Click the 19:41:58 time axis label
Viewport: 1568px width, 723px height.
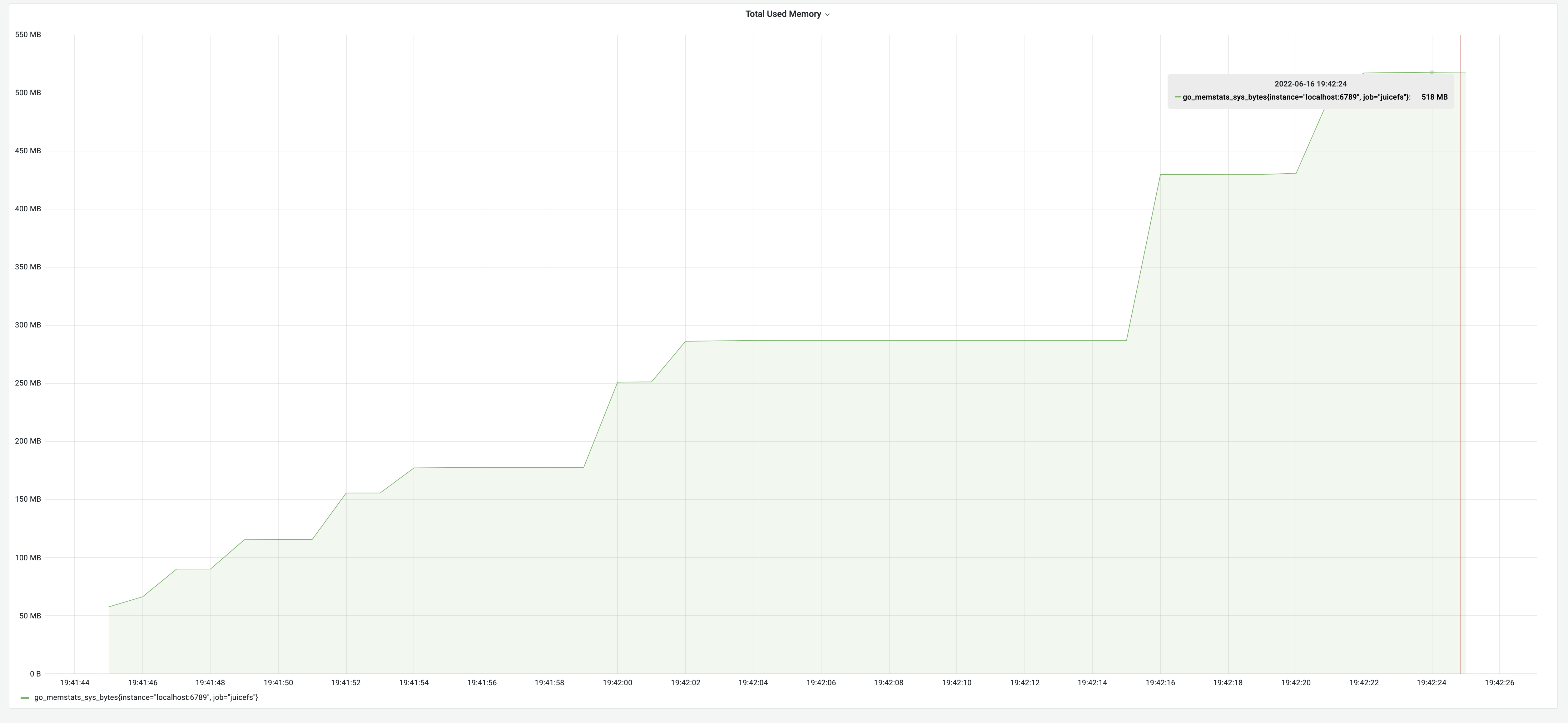tap(550, 683)
